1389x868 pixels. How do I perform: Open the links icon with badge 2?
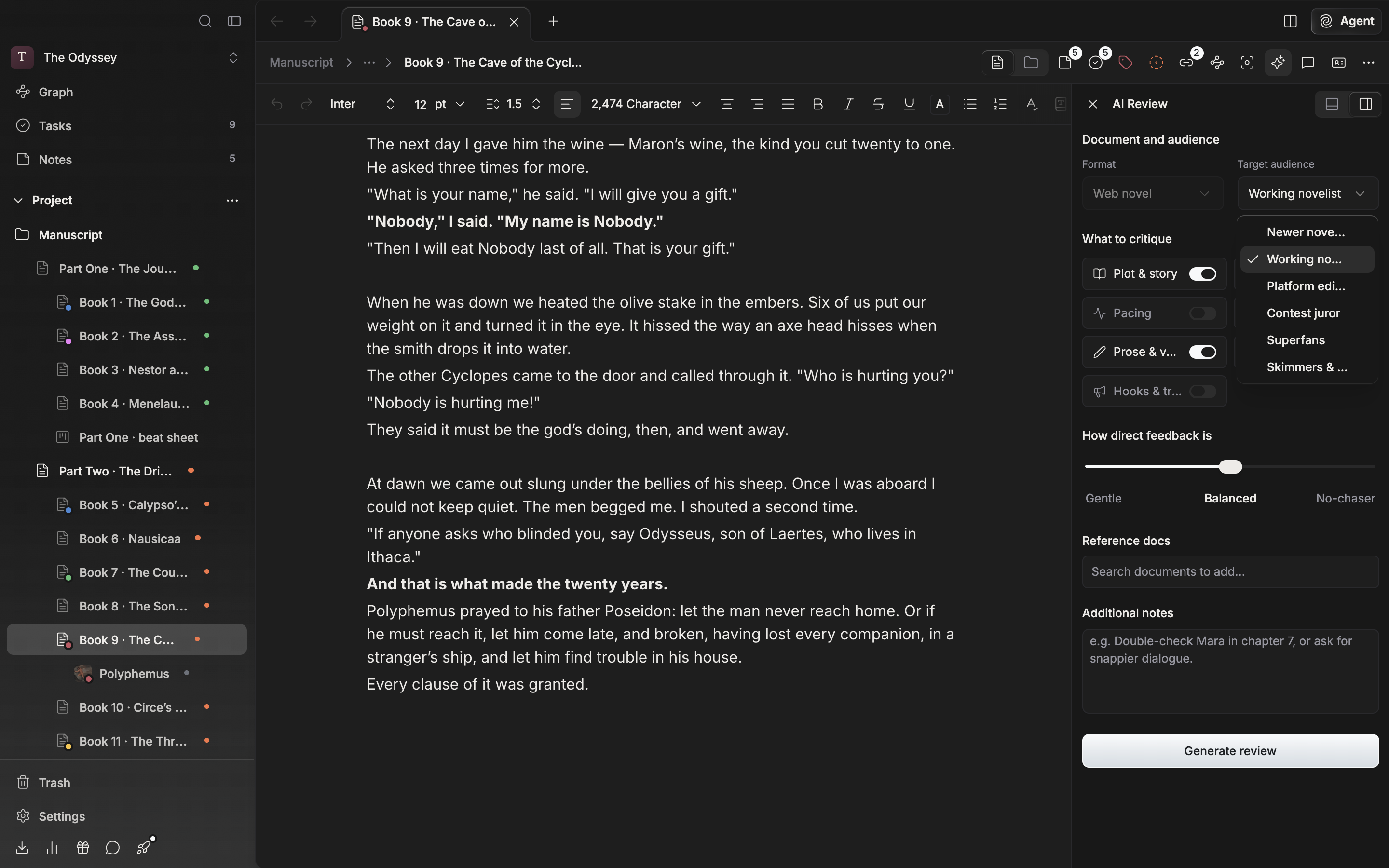[1186, 62]
